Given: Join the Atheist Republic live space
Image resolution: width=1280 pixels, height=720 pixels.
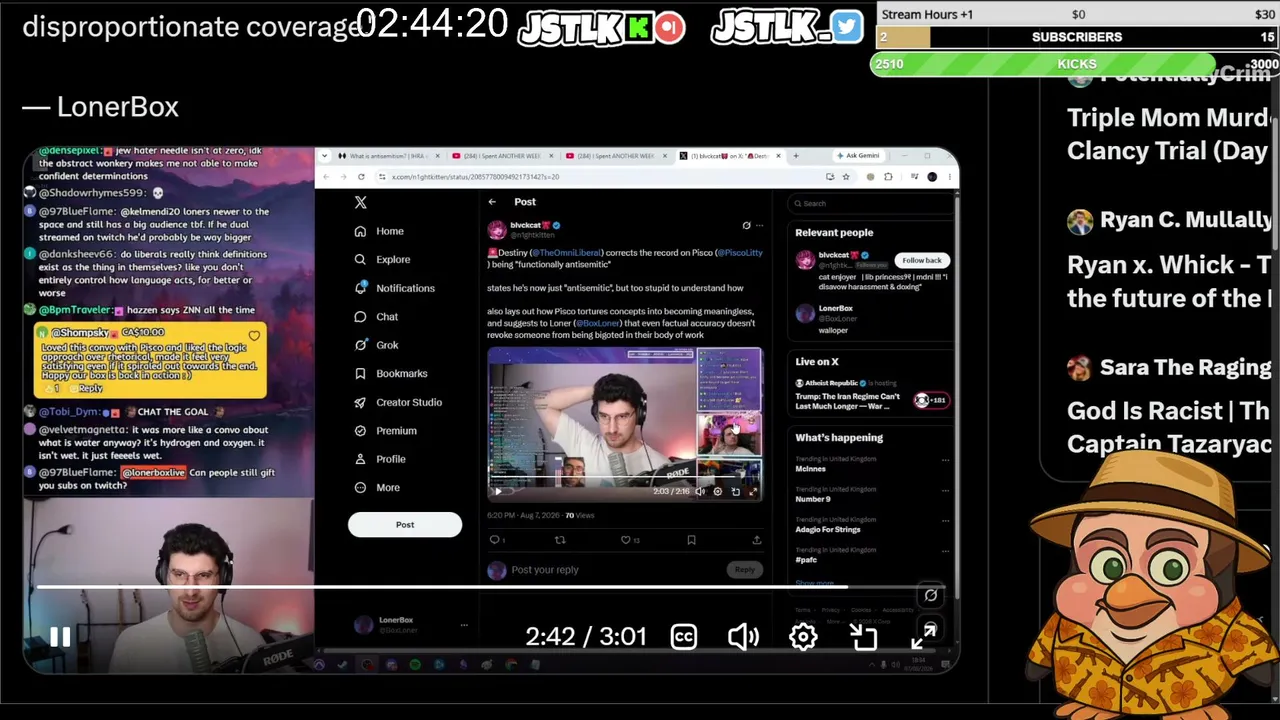Looking at the screenshot, I should [930, 400].
